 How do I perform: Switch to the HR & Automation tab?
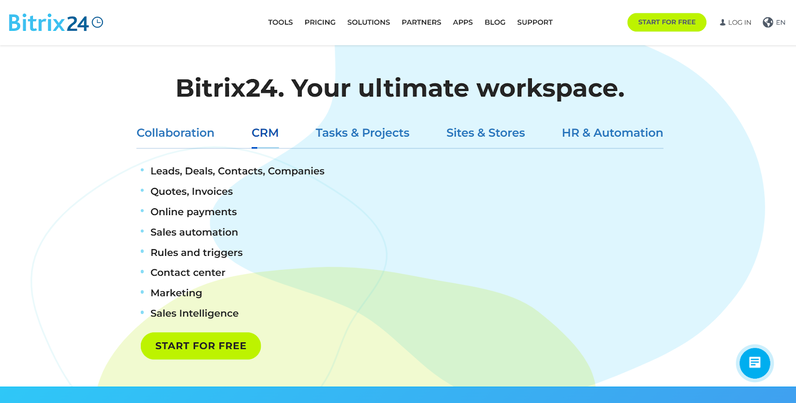612,133
